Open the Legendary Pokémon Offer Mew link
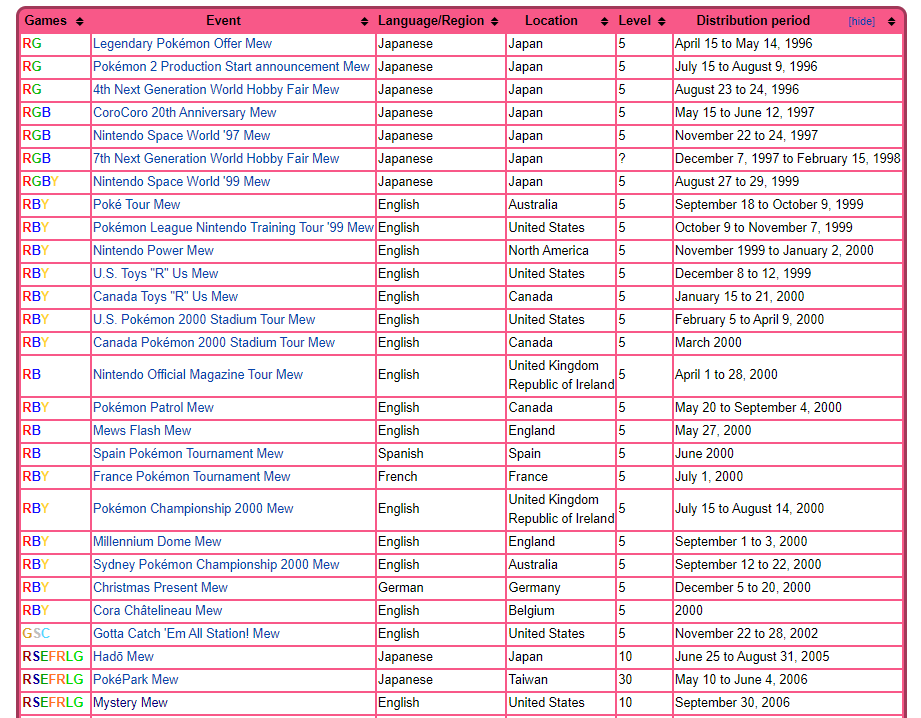Screen dimensions: 921x718 (182, 43)
